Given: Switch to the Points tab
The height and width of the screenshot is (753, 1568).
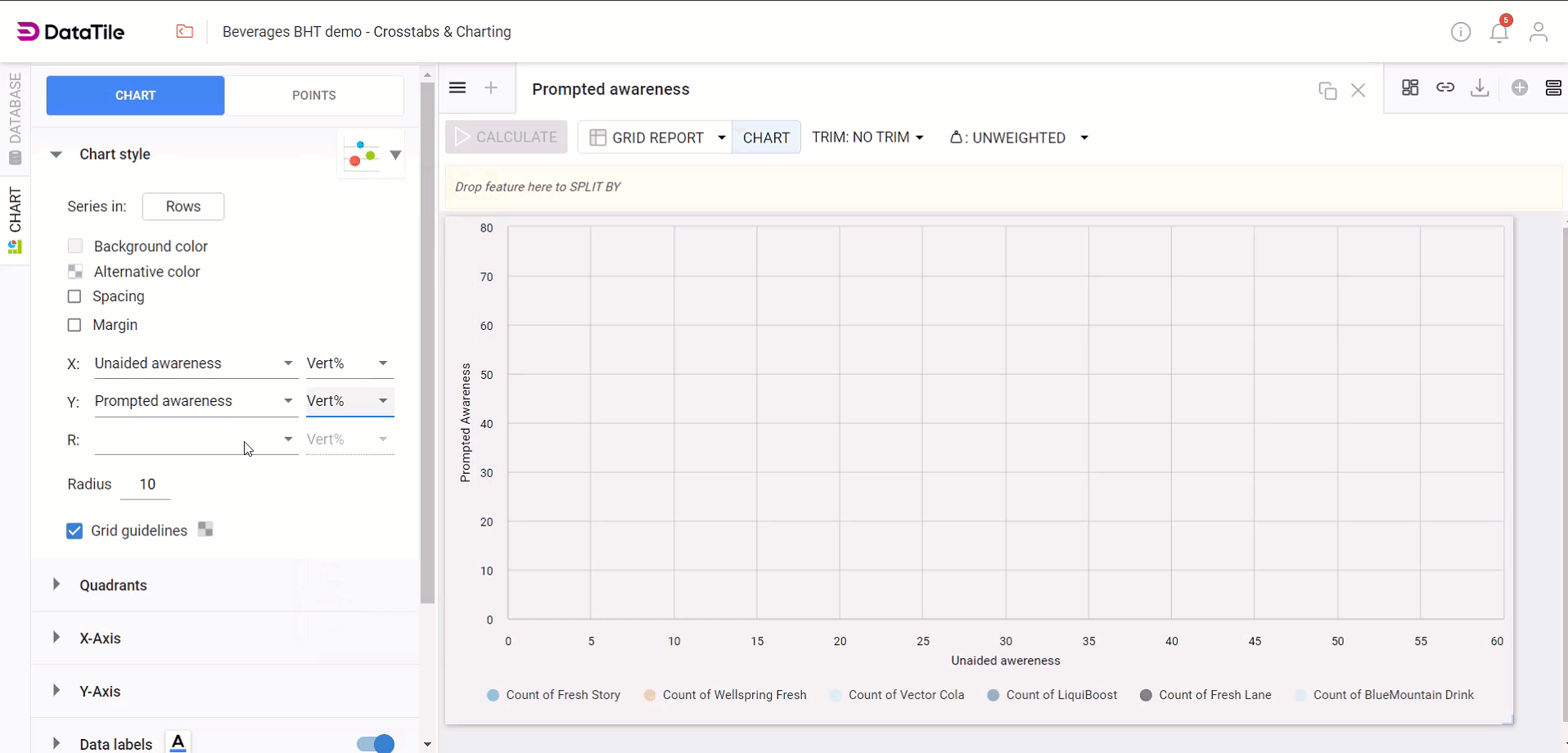Looking at the screenshot, I should (314, 95).
